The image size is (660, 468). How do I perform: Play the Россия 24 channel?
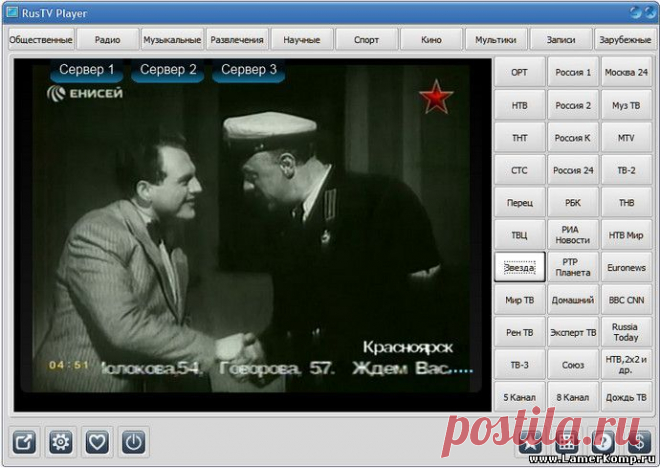(573, 170)
